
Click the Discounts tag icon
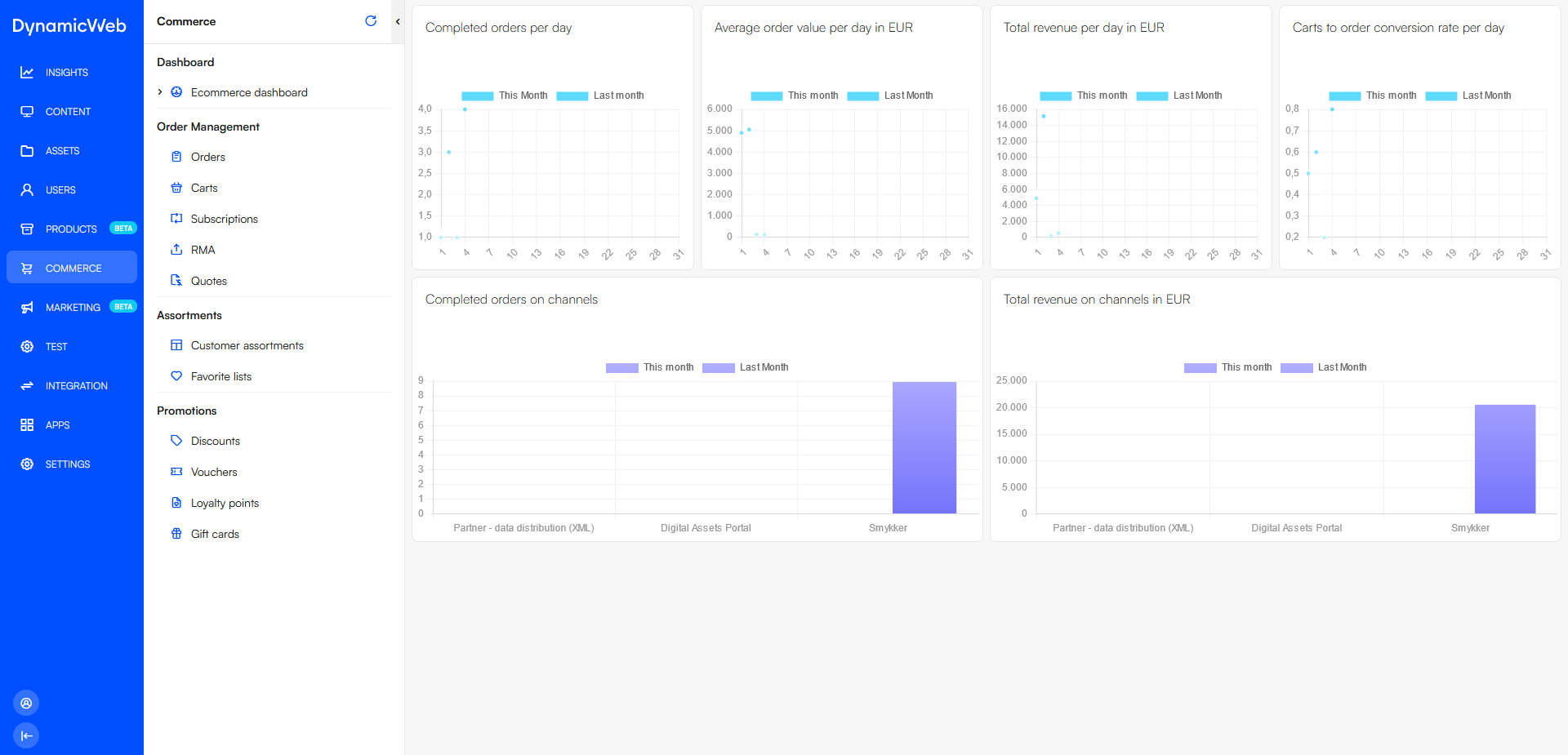[176, 441]
